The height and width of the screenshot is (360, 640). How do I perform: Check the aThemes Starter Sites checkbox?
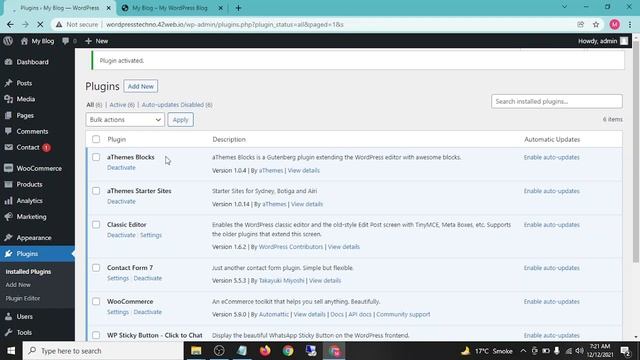[96, 191]
